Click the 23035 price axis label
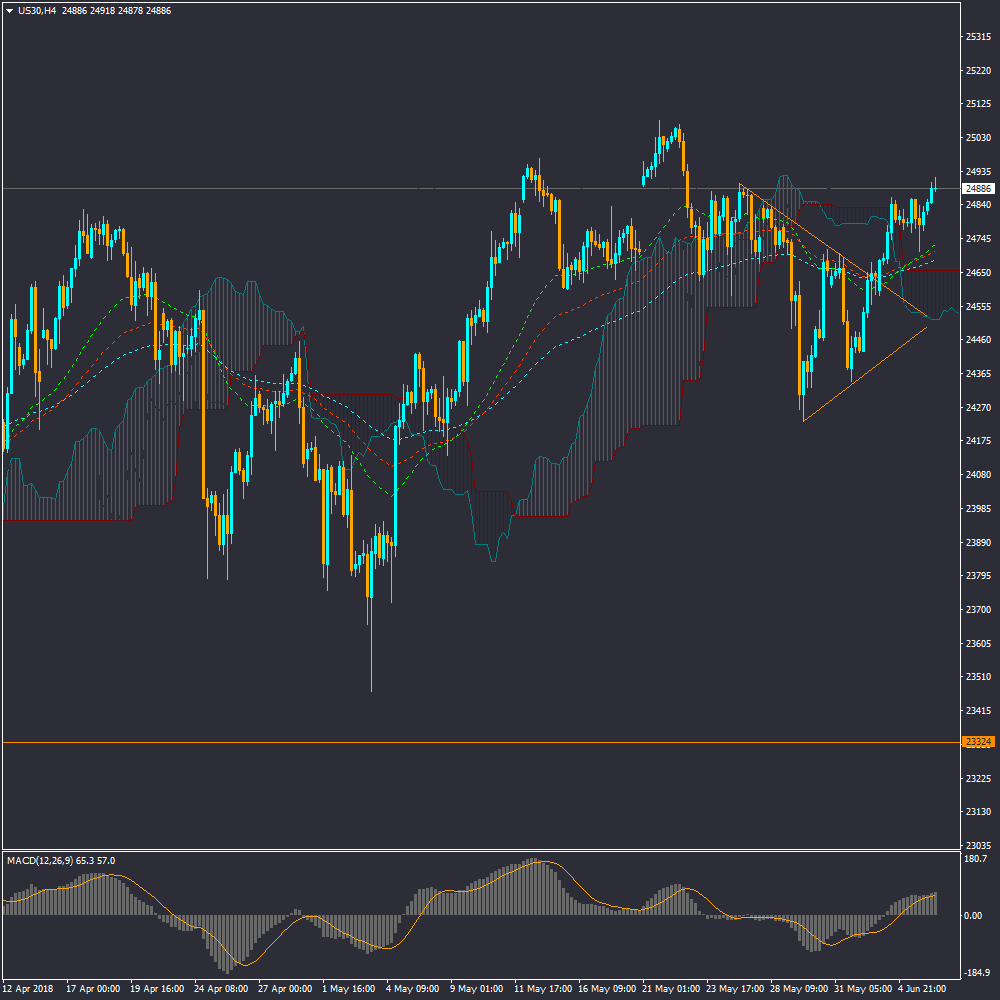Viewport: 1000px width, 1000px height. click(978, 845)
